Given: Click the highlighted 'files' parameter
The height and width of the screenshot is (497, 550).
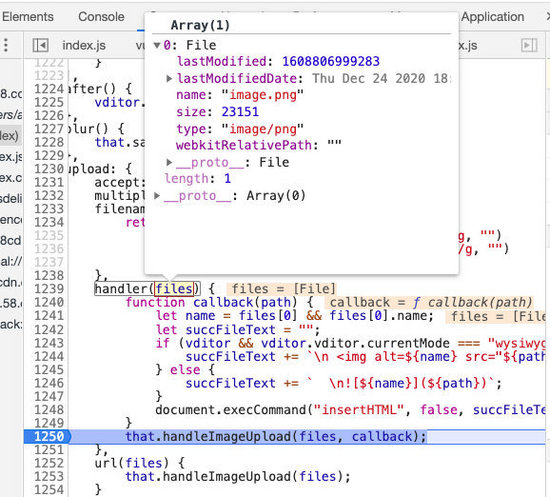Looking at the screenshot, I should click(x=174, y=289).
